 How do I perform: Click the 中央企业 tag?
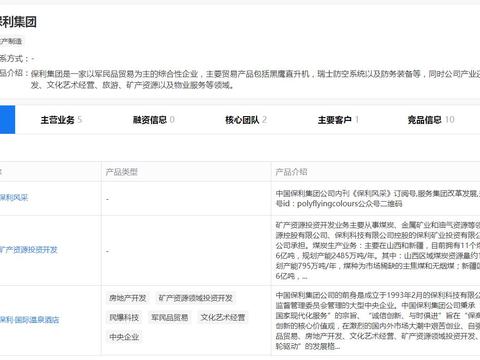pos(124,337)
